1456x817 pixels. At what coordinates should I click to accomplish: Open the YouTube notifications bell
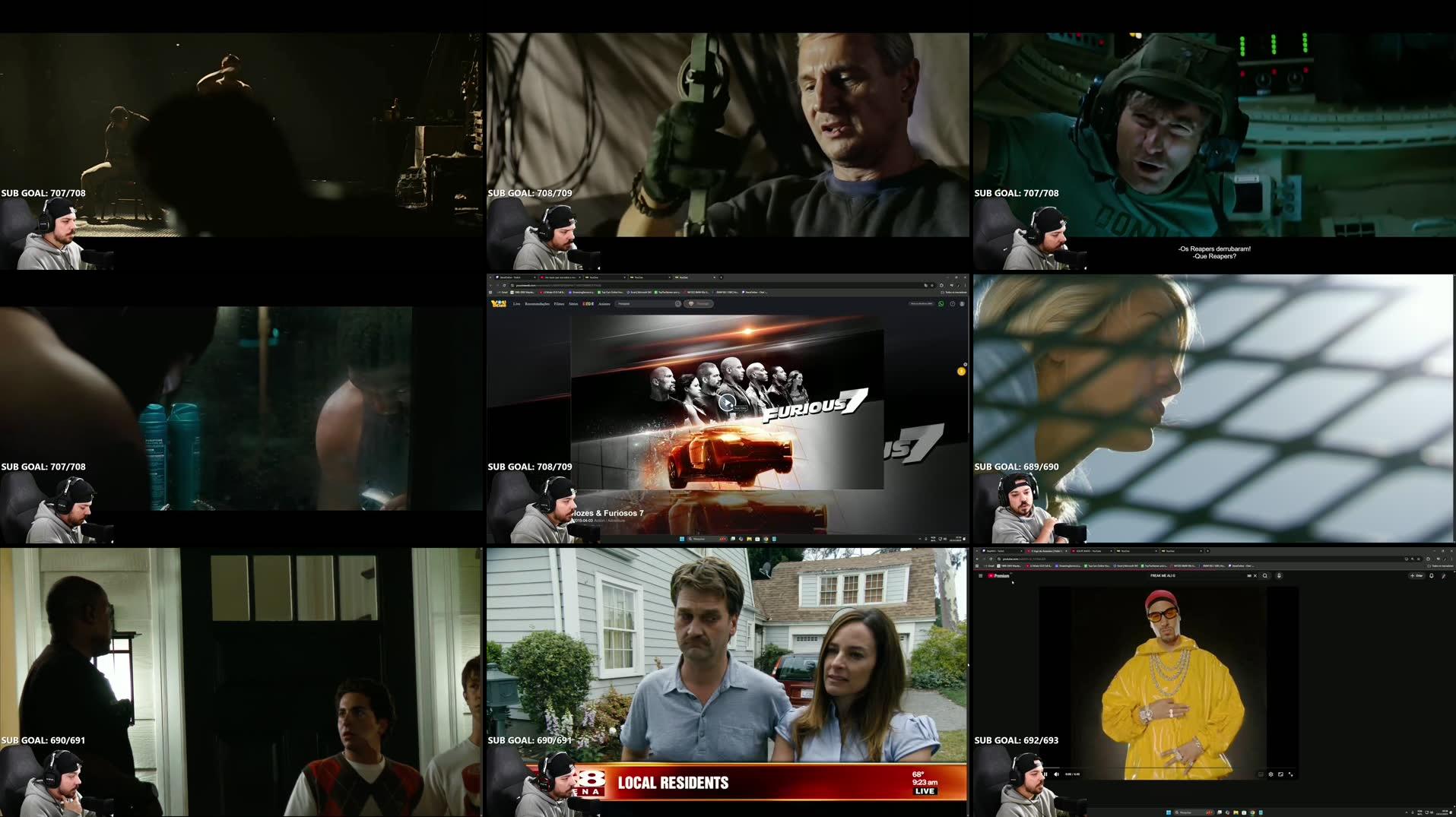point(1432,576)
